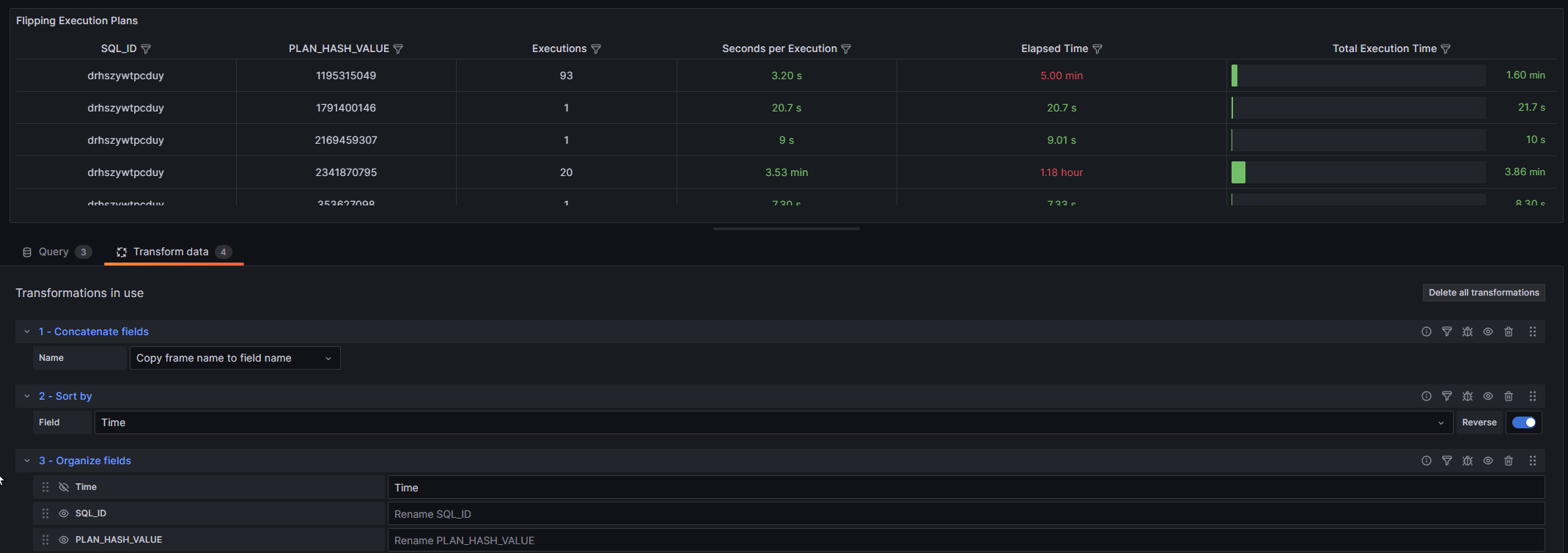The image size is (1568, 553).
Task: Grab drag handle of Sort by transformation
Action: pos(1533,396)
